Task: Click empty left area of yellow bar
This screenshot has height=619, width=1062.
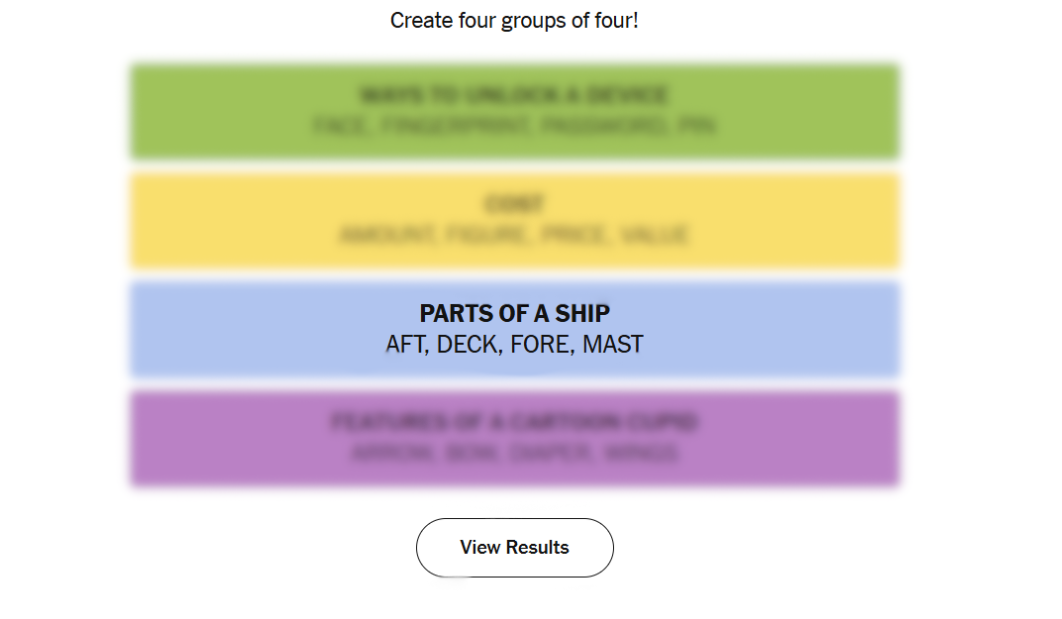Action: point(210,220)
